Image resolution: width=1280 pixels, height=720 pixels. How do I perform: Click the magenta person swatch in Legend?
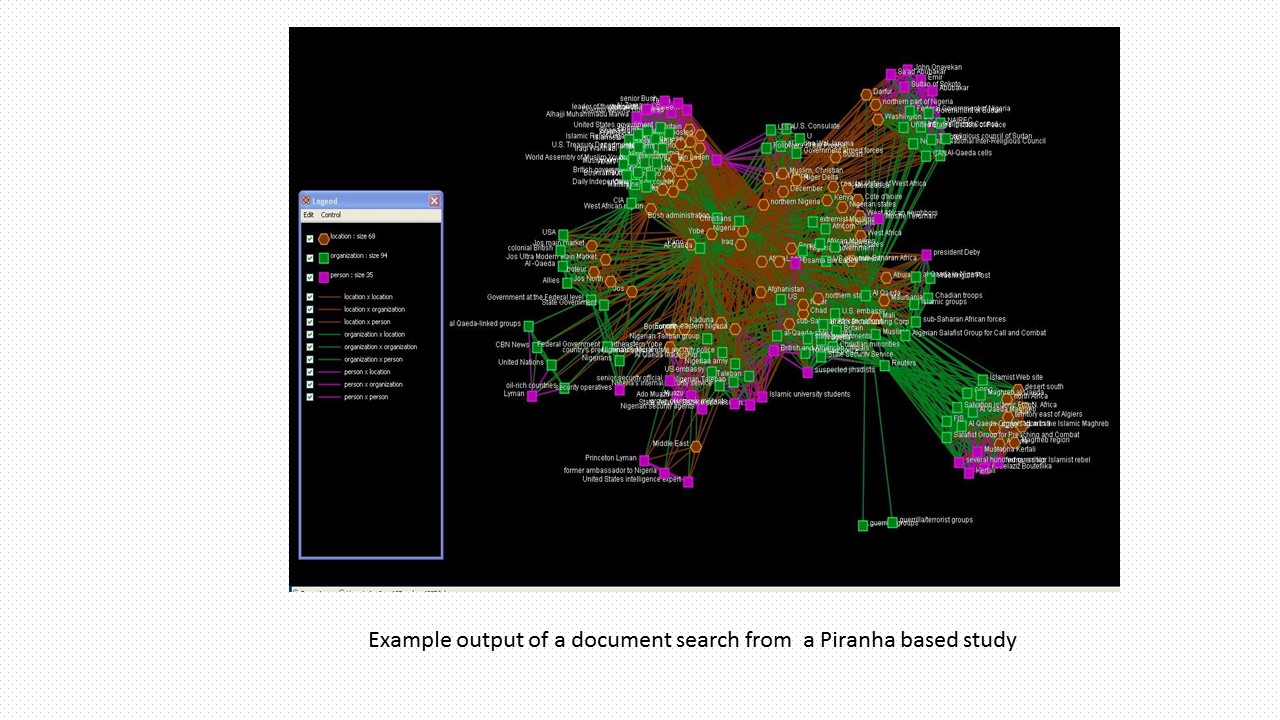323,277
